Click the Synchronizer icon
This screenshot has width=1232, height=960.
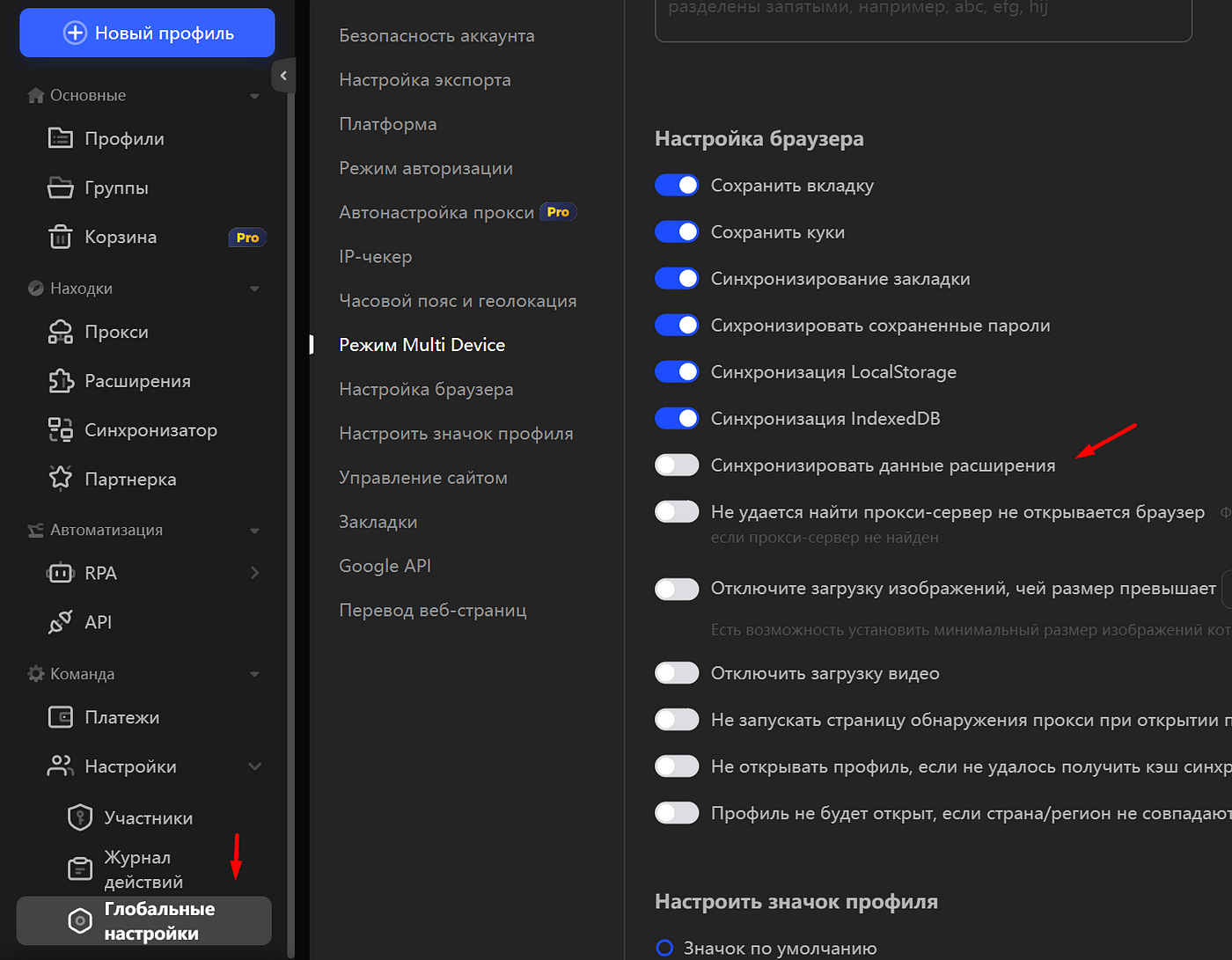click(x=60, y=430)
